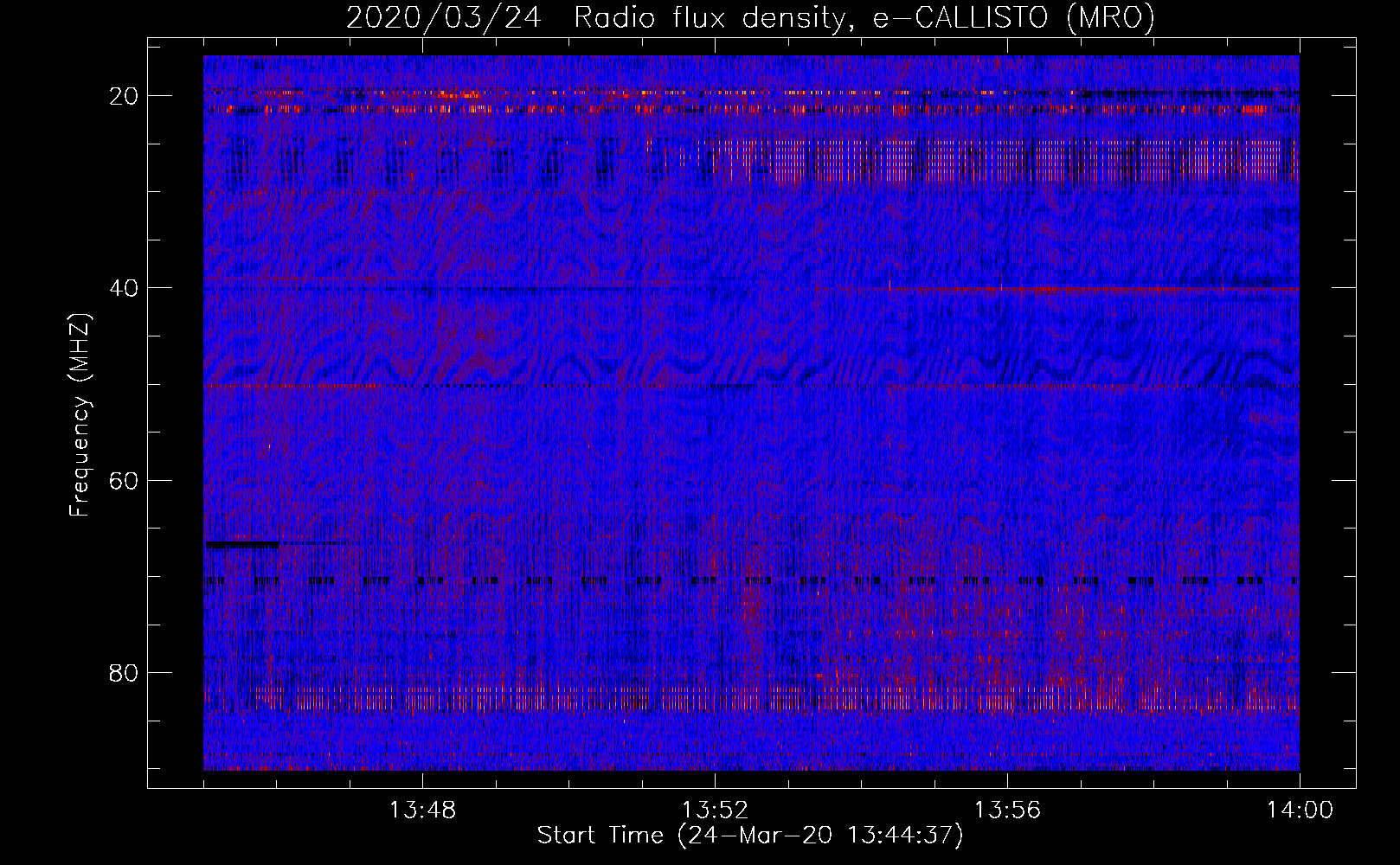Screen dimensions: 1400x865
Task: Click the plot title "Radio flux density, e-CALLISTO (MRO)"
Action: pos(864,17)
